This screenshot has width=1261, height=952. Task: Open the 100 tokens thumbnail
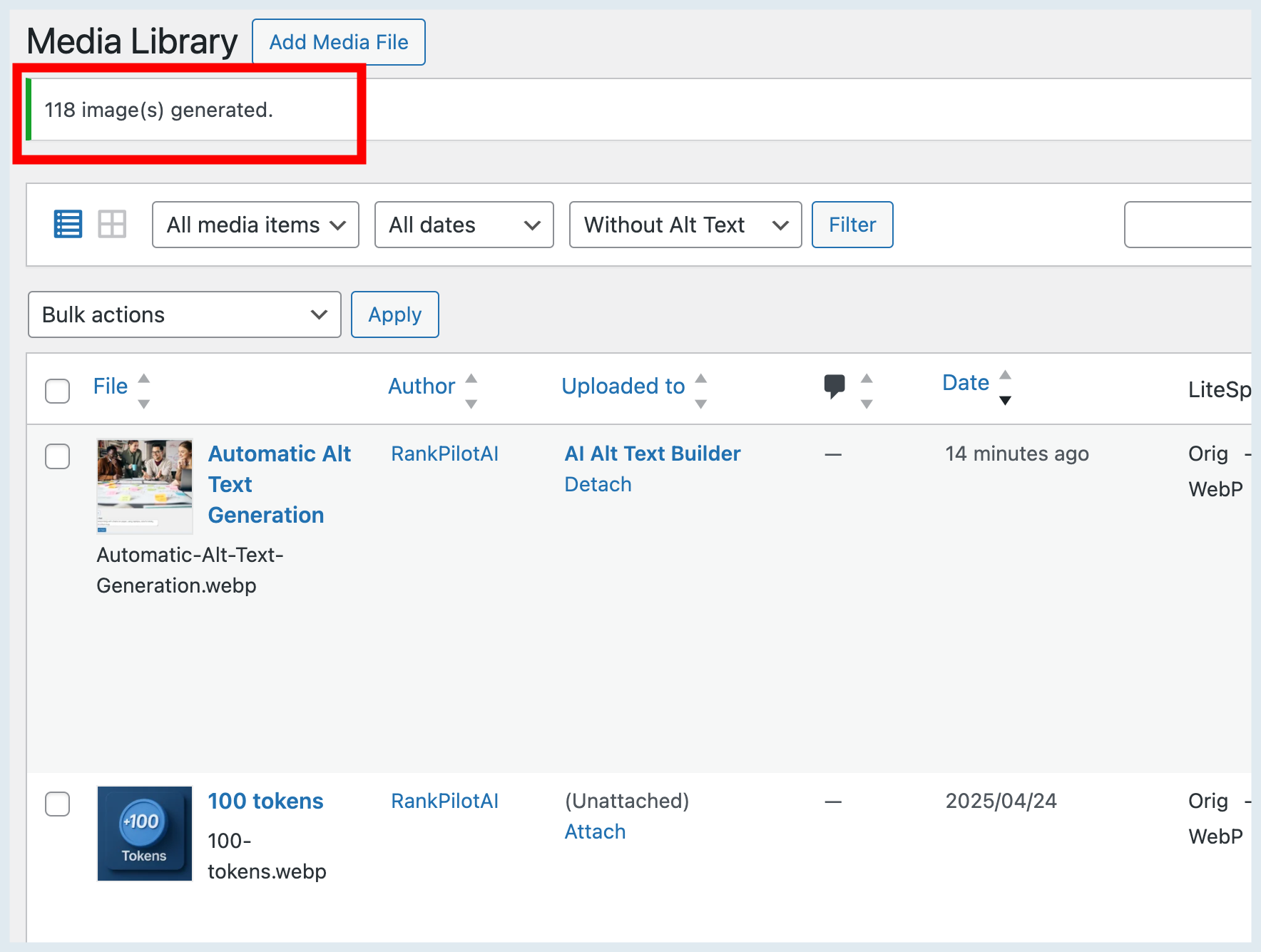(144, 834)
